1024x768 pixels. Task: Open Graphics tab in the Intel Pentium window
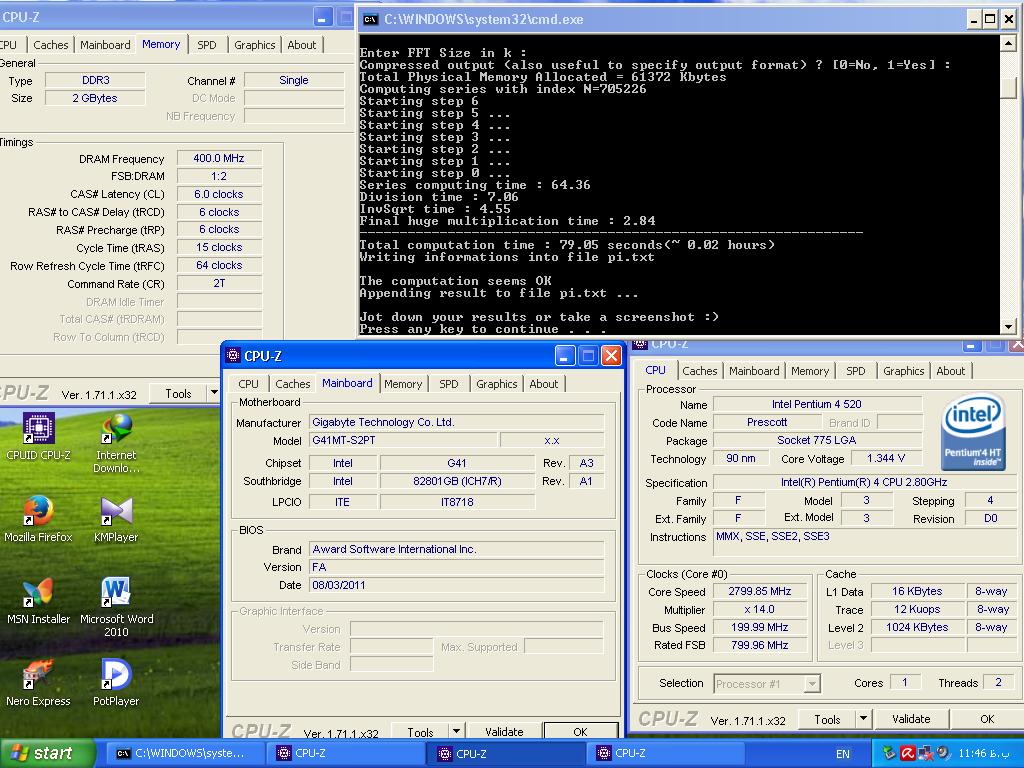[903, 371]
